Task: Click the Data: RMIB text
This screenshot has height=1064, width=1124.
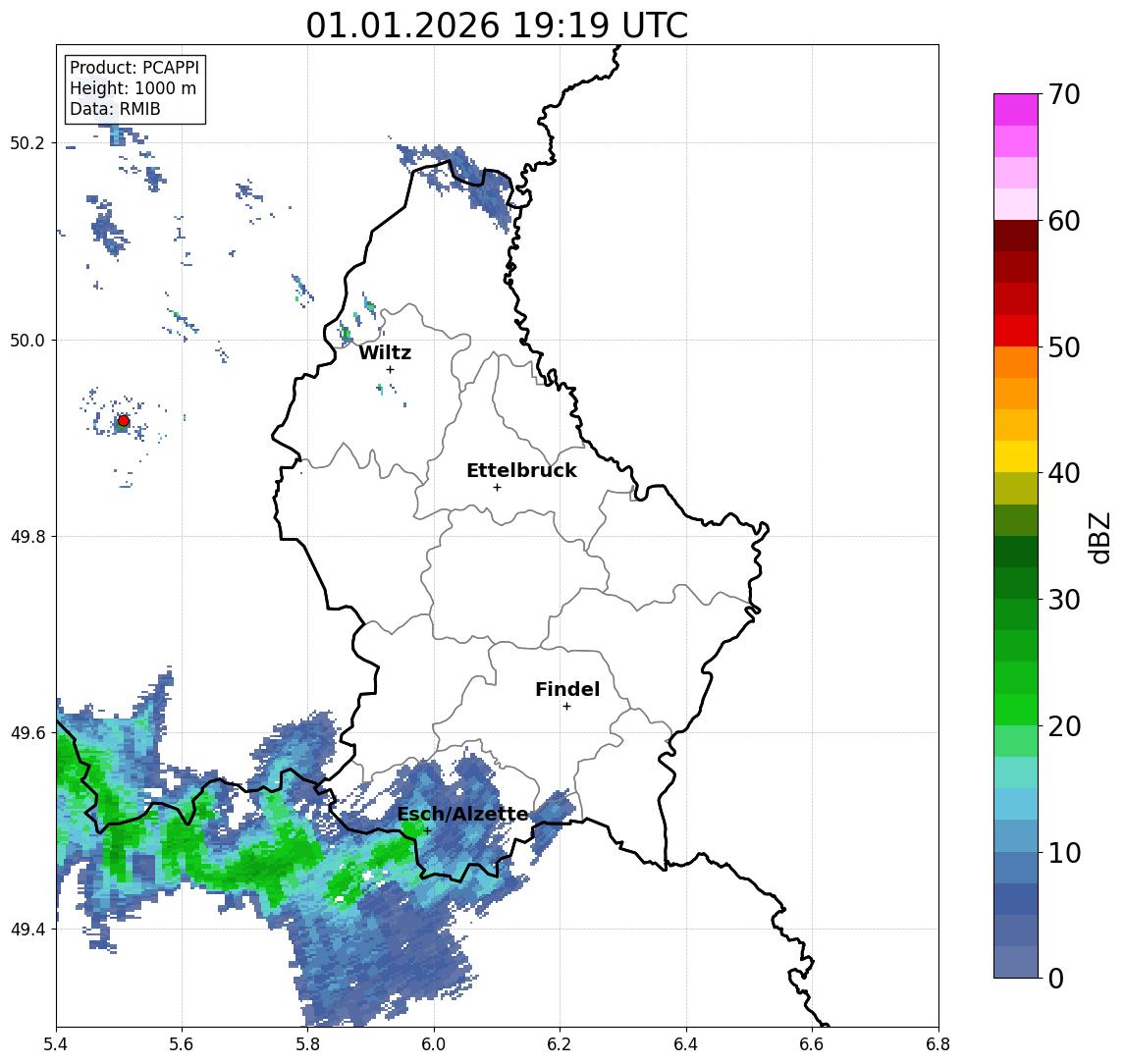Action: 115,109
